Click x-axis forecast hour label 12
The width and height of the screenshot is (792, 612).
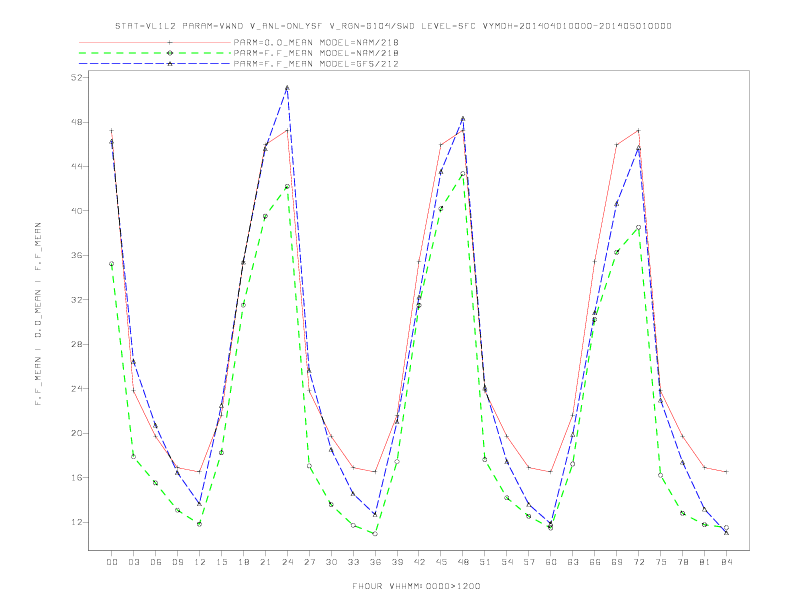[200, 562]
